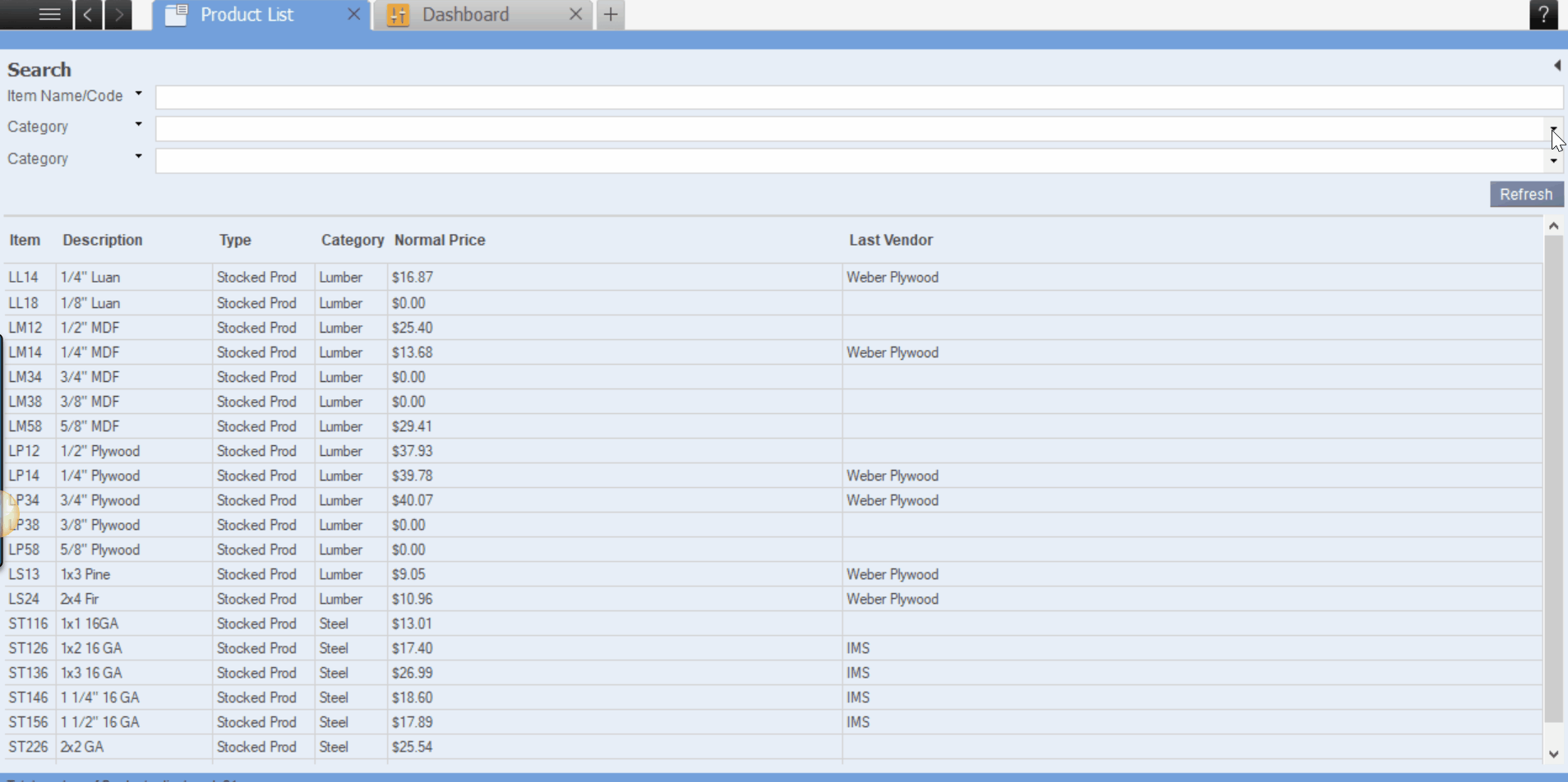Go forward using the right arrow
The height and width of the screenshot is (782, 1568).
coord(118,15)
